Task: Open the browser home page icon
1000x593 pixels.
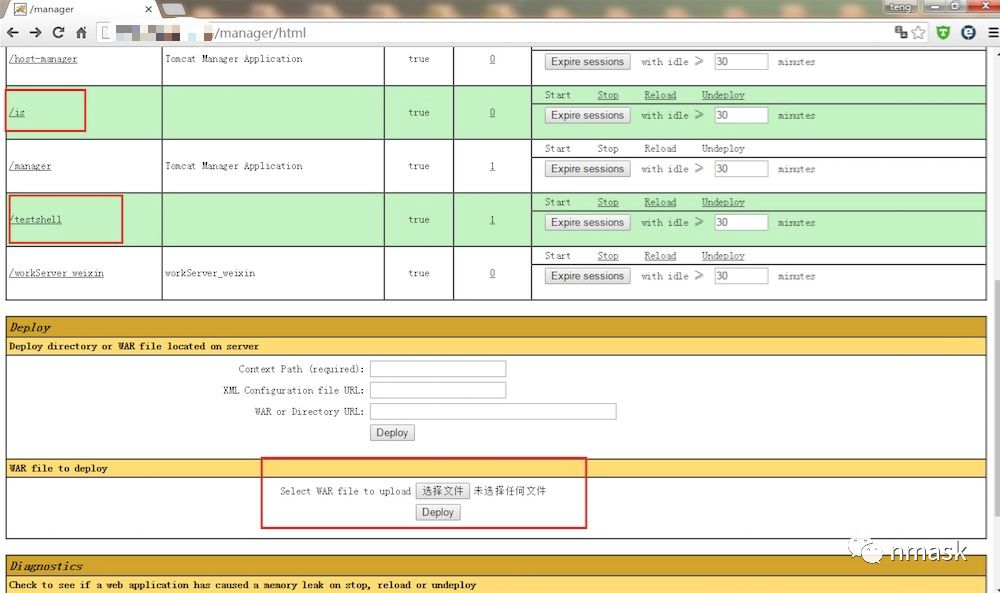Action: click(81, 33)
